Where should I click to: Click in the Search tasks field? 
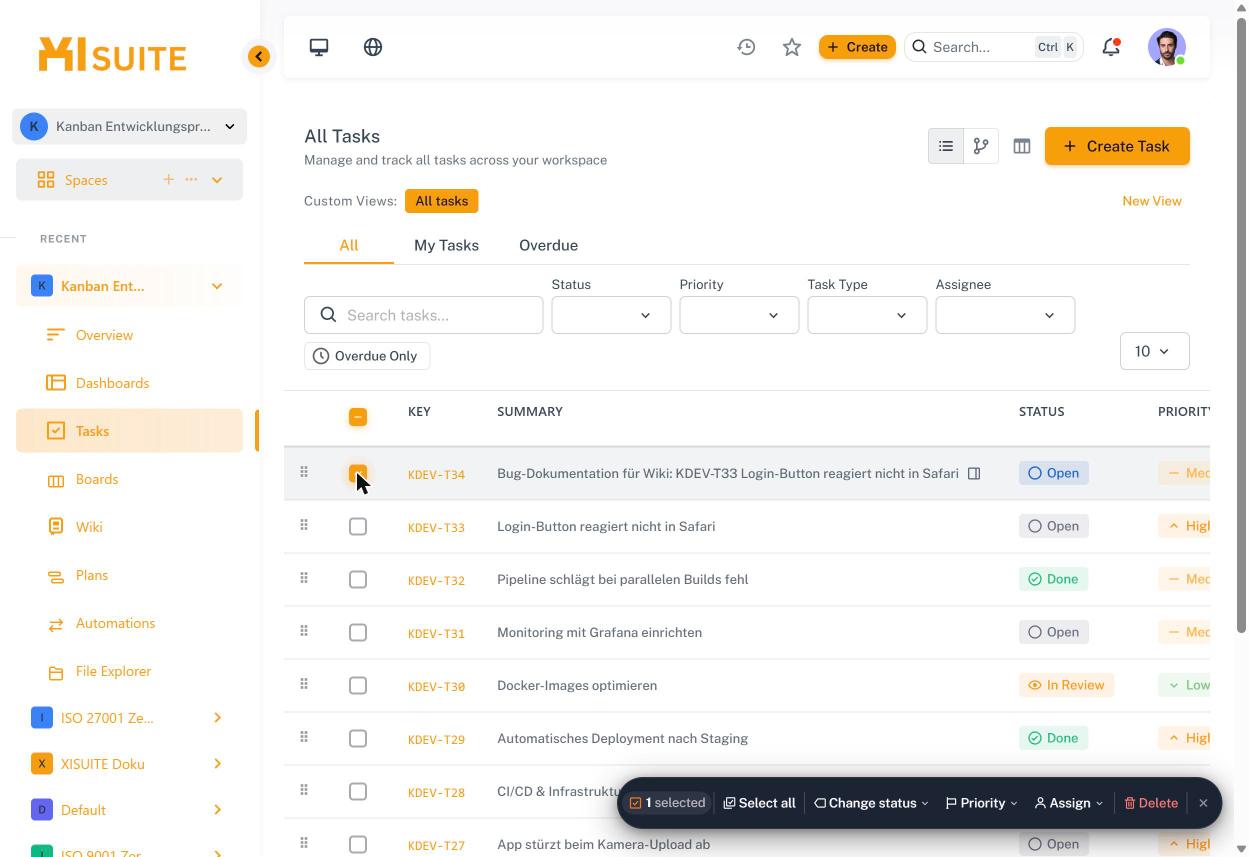coord(424,315)
